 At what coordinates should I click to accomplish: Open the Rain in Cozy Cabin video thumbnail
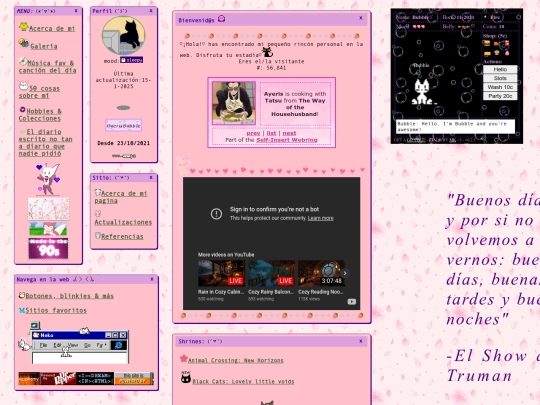tap(221, 273)
